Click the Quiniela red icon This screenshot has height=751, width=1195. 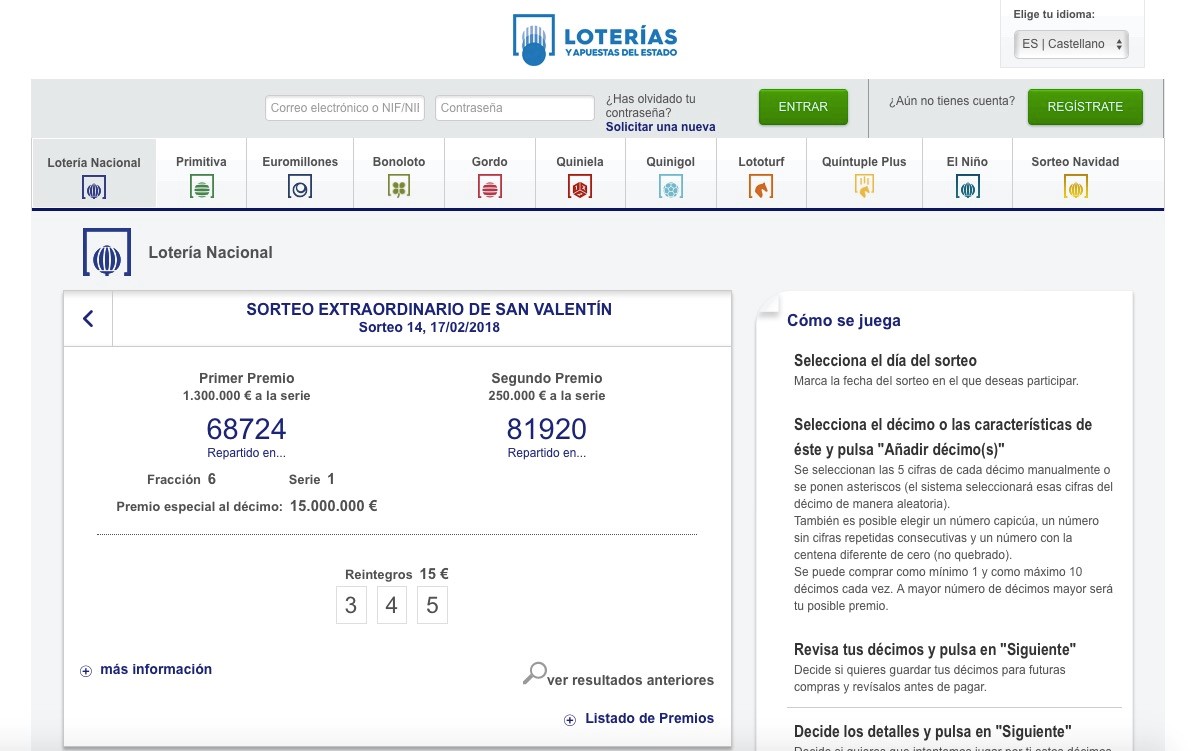pos(580,187)
